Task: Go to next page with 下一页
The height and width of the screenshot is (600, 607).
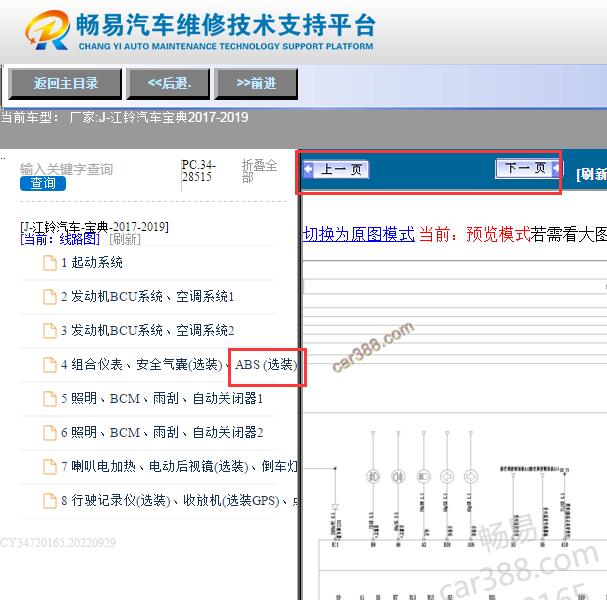Action: [x=528, y=169]
